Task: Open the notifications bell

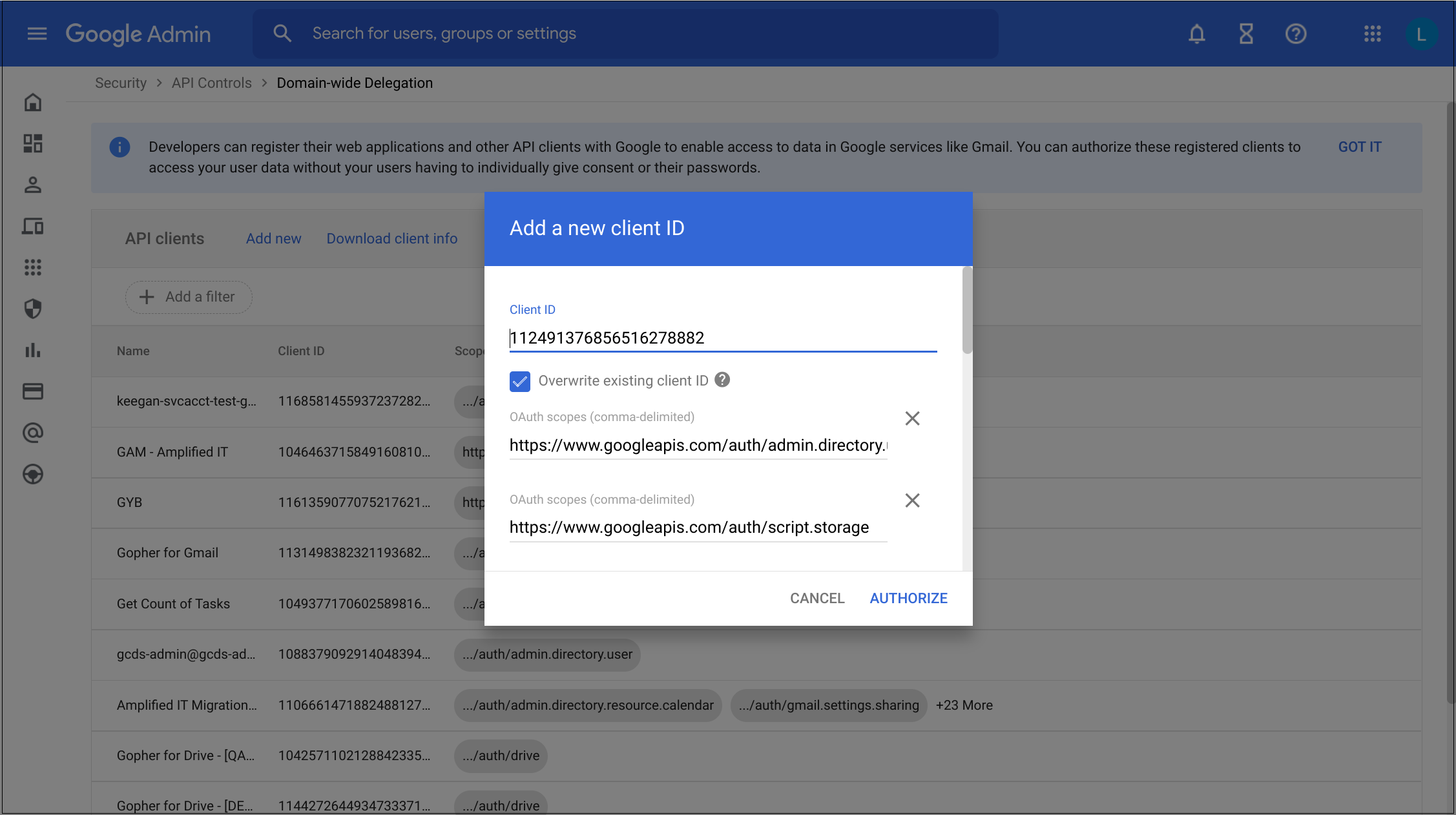Action: tap(1197, 34)
